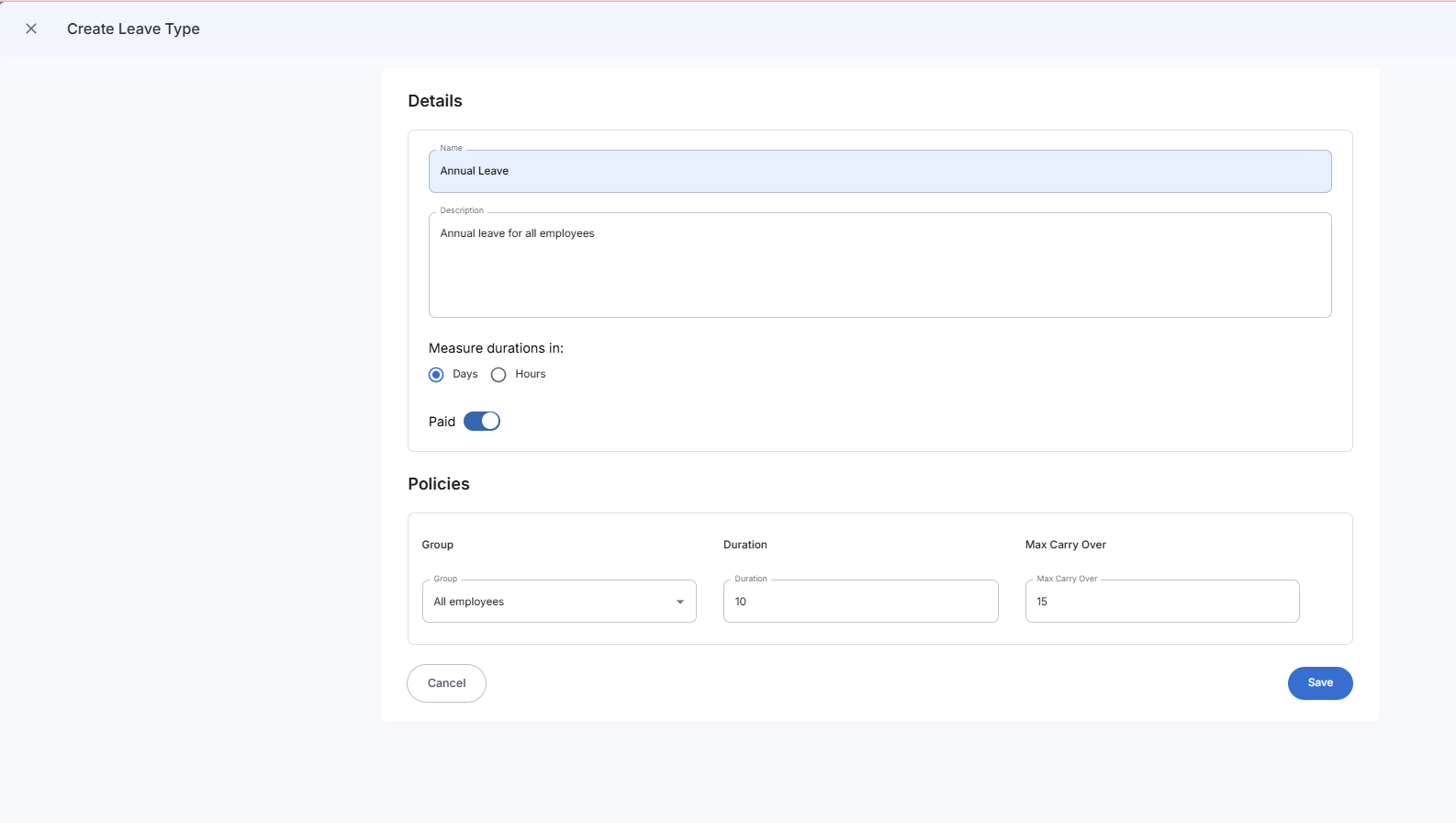1456x823 pixels.
Task: Click the Max Carry Over column header
Action: click(x=1065, y=545)
